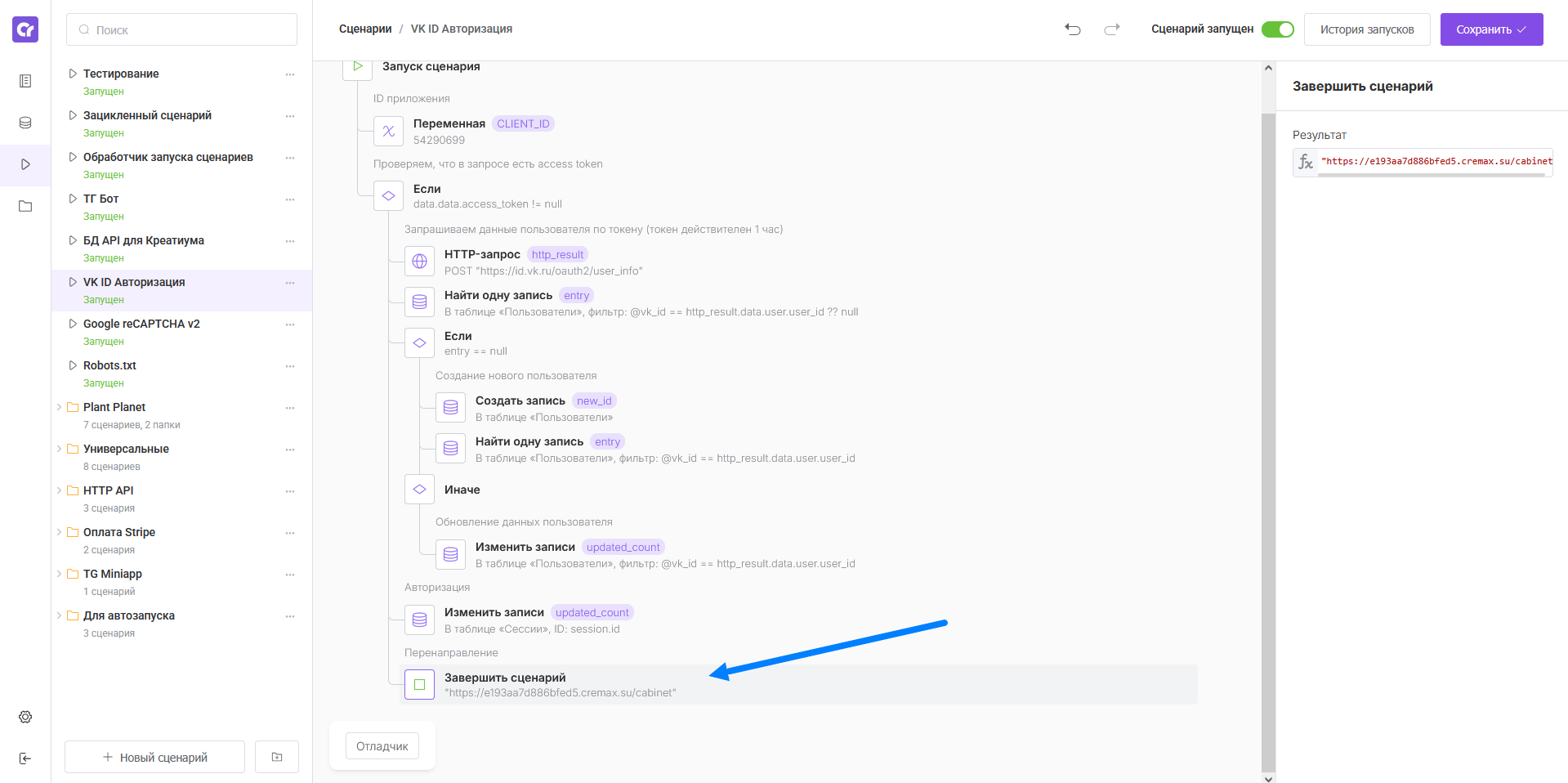This screenshot has height=783, width=1568.
Task: Click the scenario canvas vertical scrollbar
Action: click(1268, 441)
